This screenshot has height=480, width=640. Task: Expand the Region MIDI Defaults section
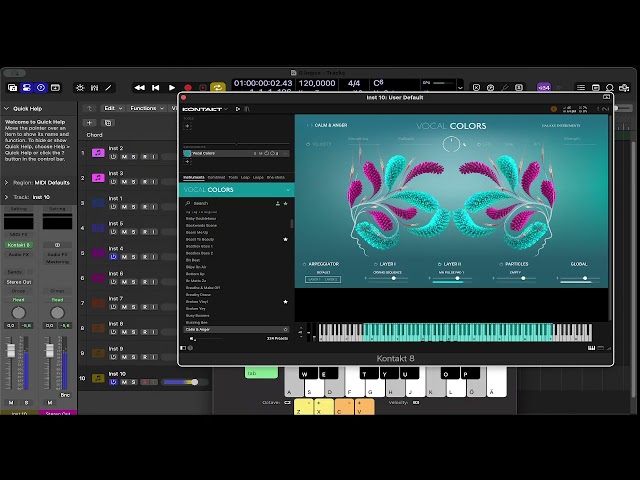point(7,182)
